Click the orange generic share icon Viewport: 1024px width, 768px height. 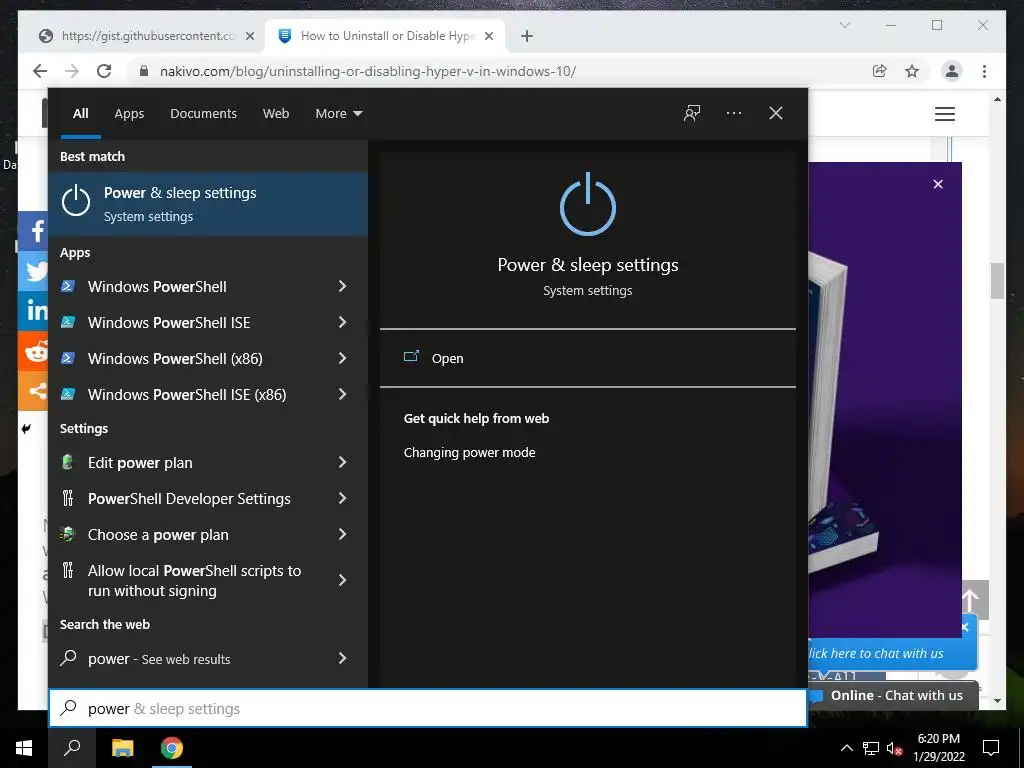33,391
